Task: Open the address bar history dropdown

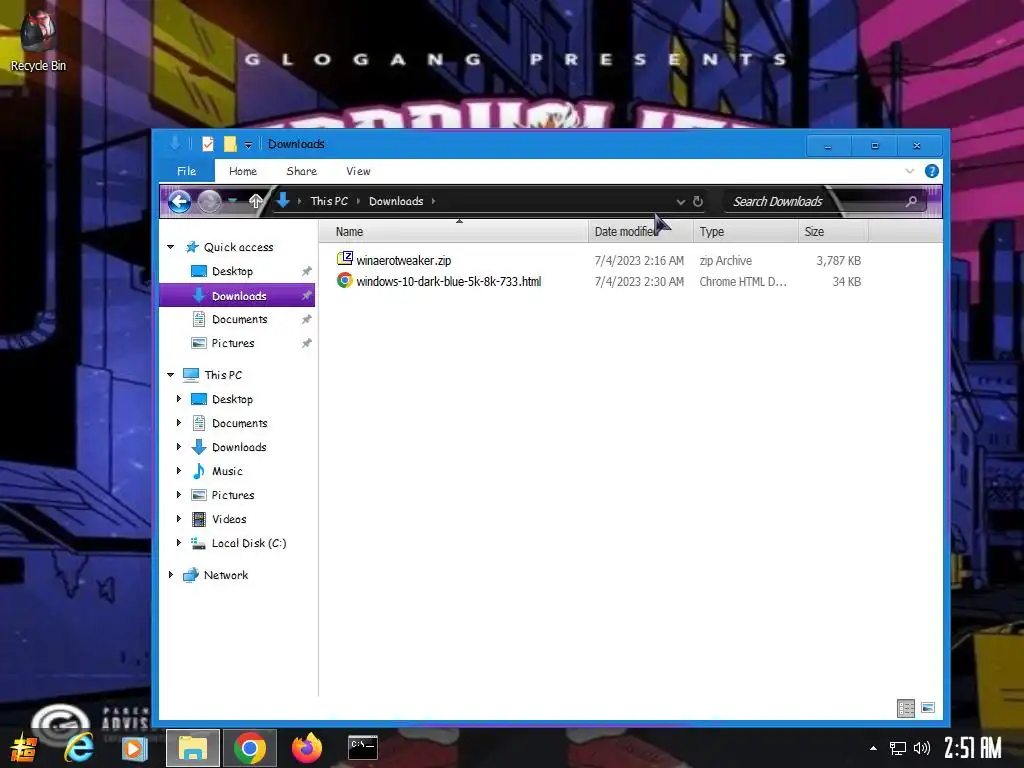Action: click(x=680, y=202)
